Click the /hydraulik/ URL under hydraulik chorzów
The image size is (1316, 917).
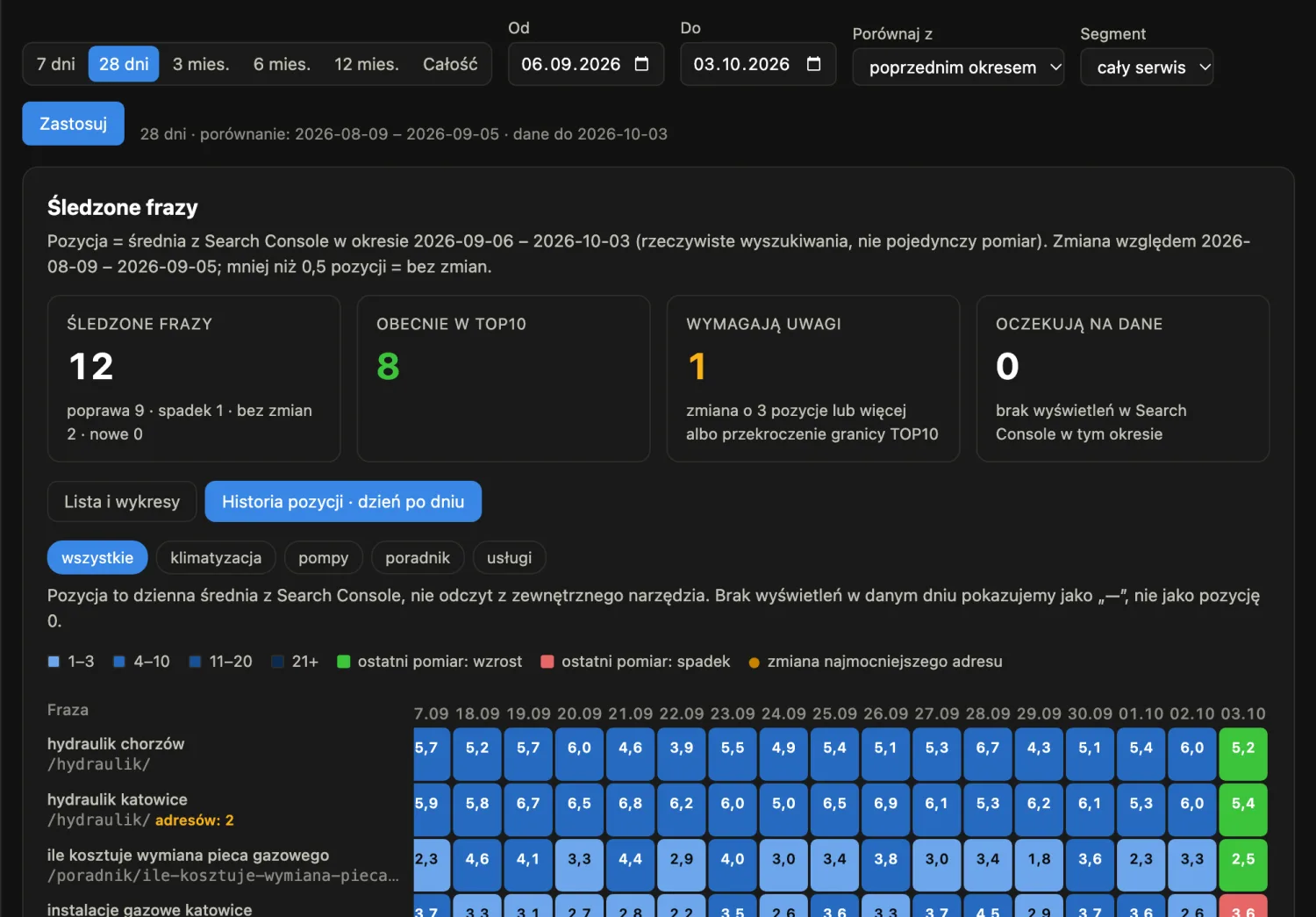point(98,764)
